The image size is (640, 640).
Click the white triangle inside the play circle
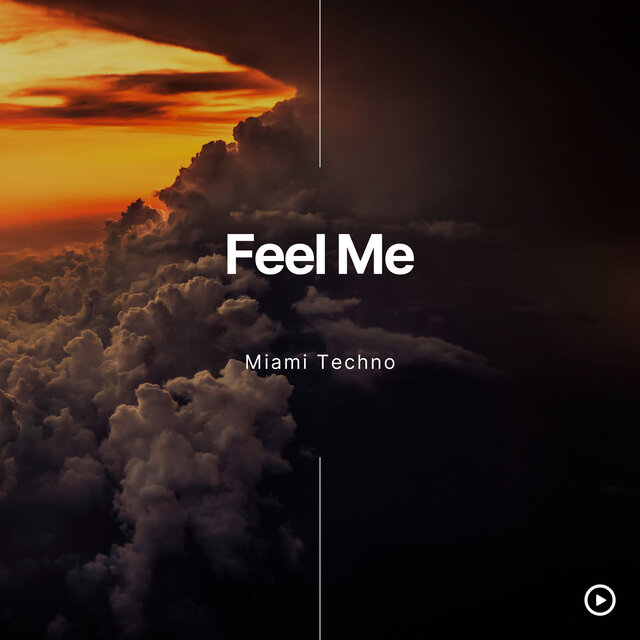click(x=601, y=600)
